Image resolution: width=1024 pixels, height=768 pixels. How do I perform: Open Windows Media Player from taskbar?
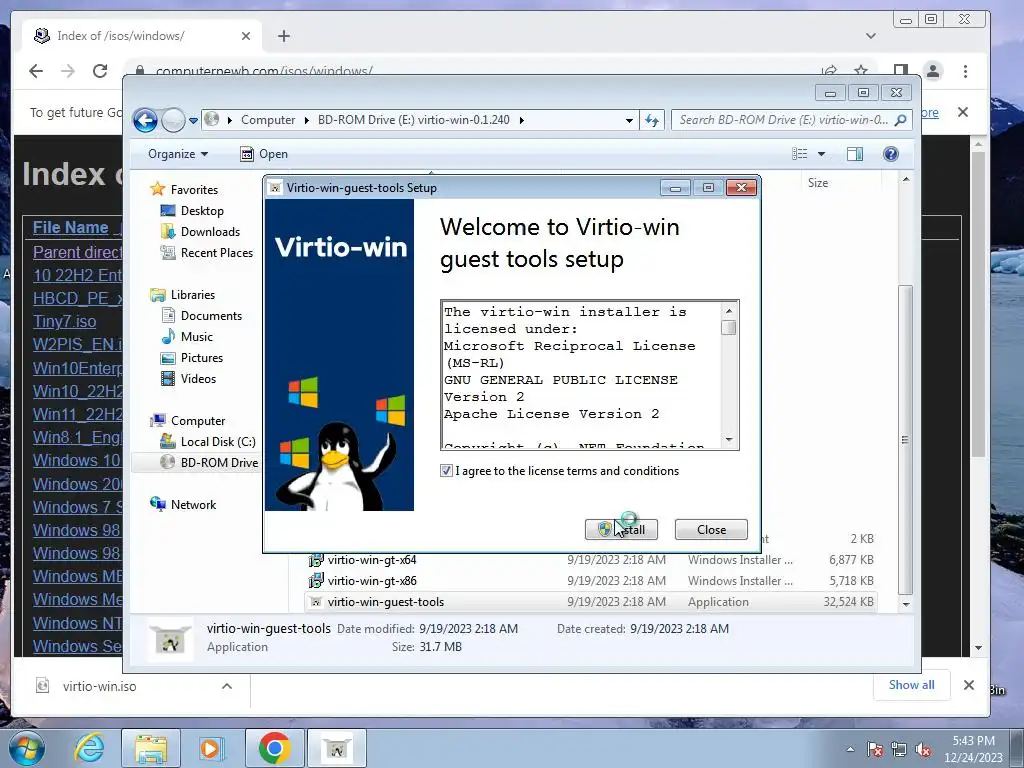tap(211, 748)
